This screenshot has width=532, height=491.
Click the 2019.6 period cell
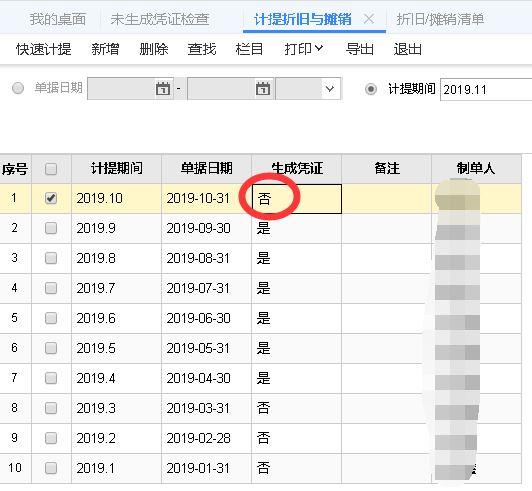(x=117, y=318)
